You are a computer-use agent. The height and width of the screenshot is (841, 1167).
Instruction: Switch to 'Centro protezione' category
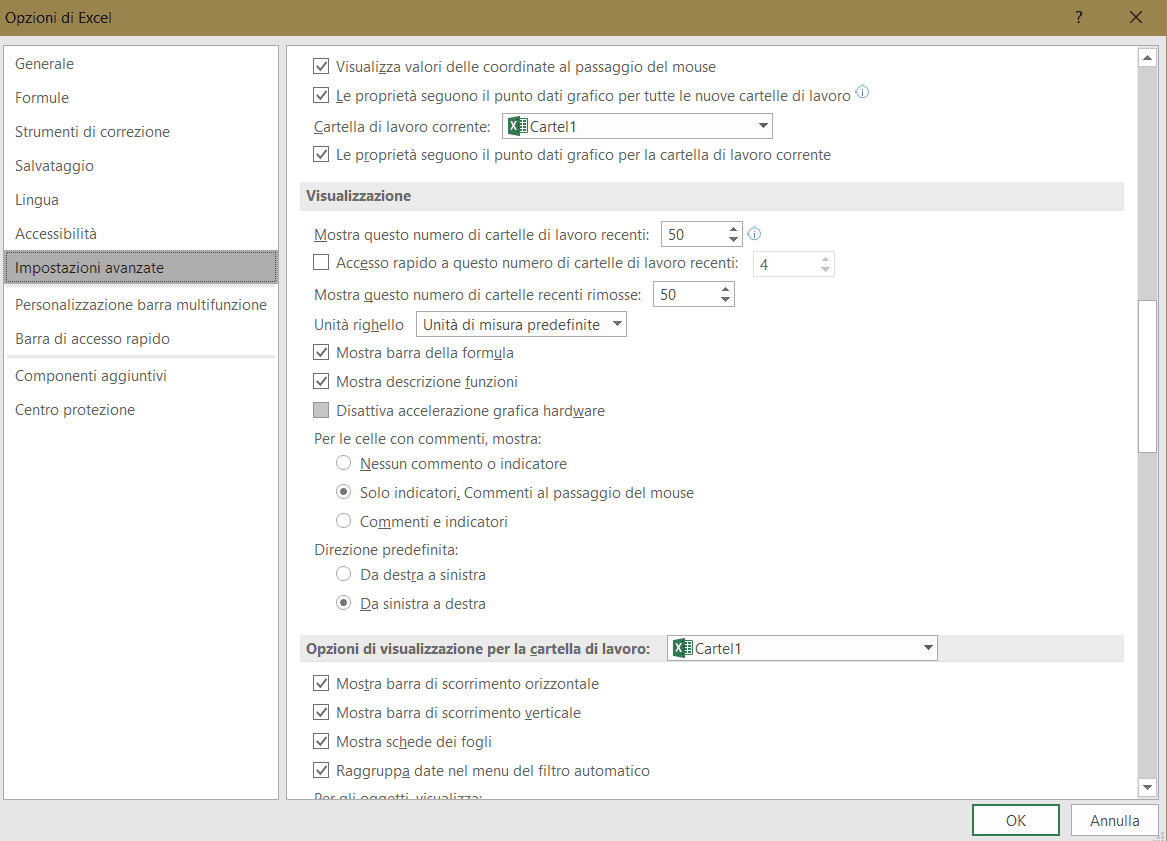coord(75,410)
